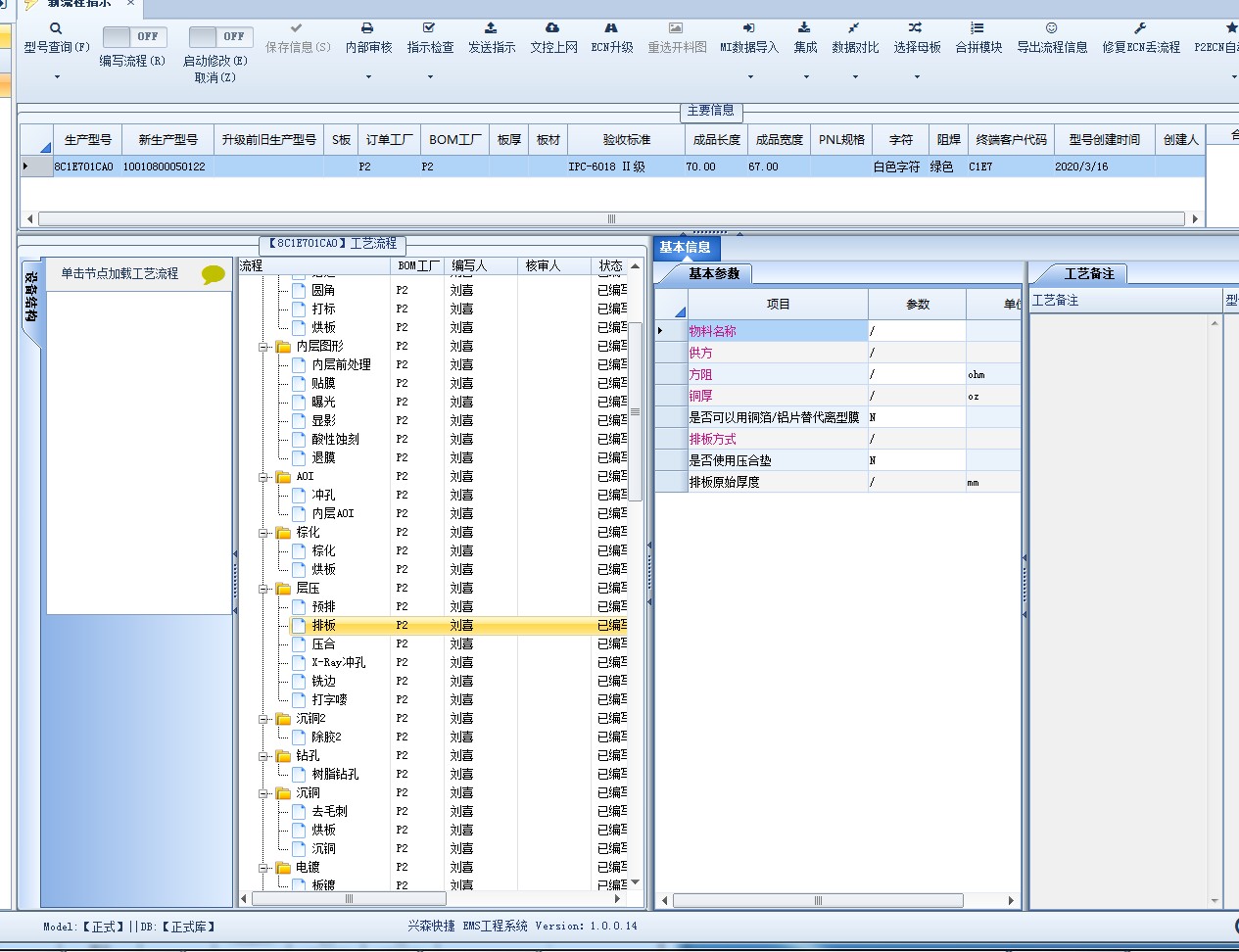
Task: Click the 项目 column header in parameters
Action: coord(778,305)
